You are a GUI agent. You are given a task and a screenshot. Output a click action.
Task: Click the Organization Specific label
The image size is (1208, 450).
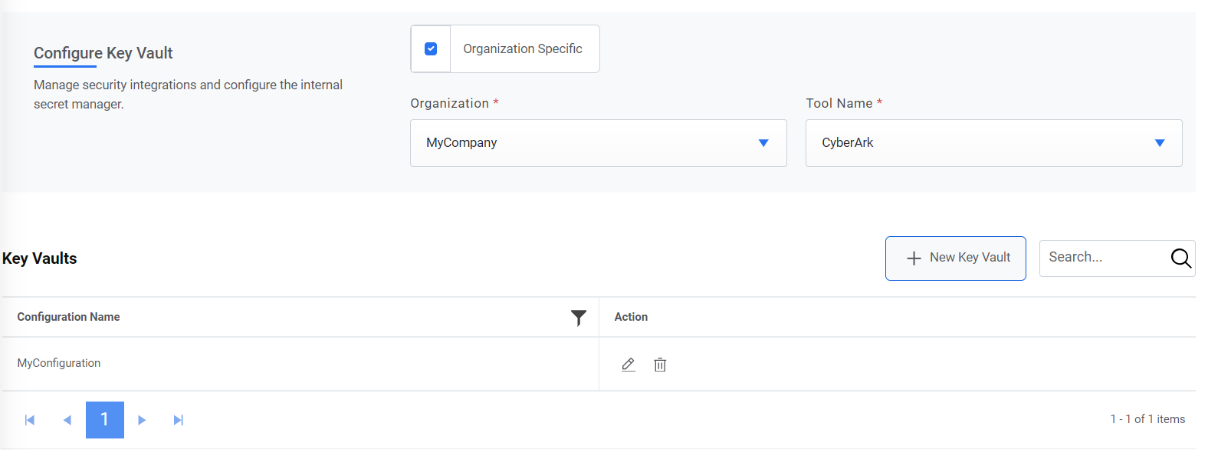pos(522,49)
